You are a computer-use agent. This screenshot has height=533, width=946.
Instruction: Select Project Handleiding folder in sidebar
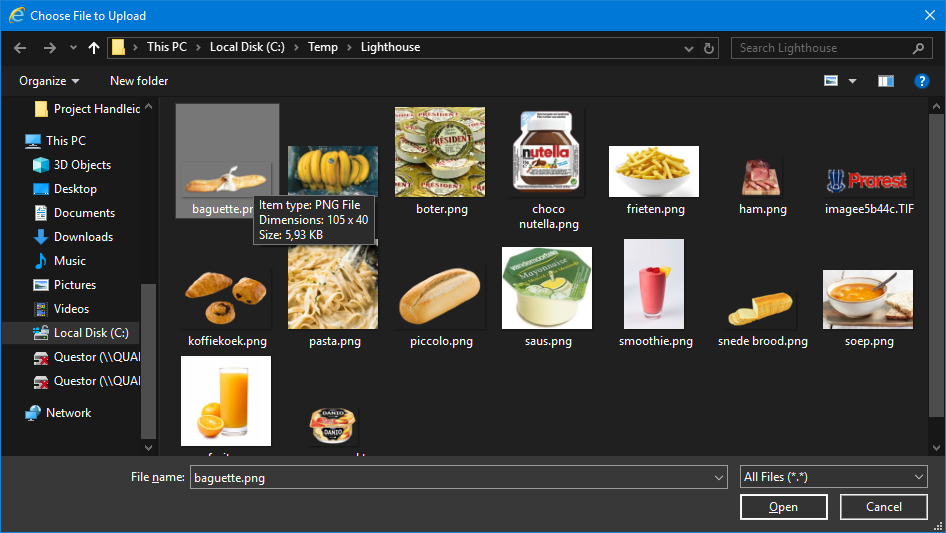point(87,109)
